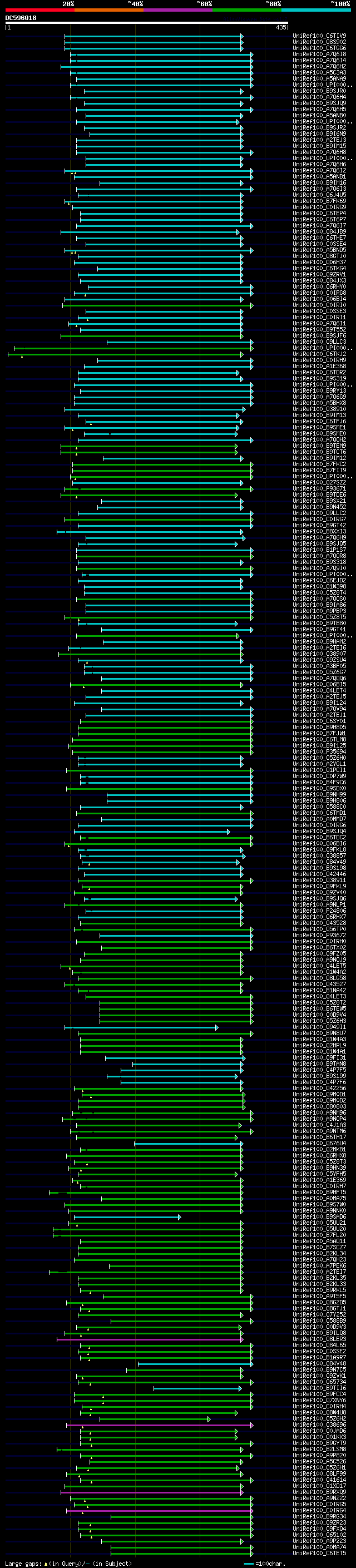
Task: Select hit UniRef100_Q7XNY6
Action: pos(319,1401)
